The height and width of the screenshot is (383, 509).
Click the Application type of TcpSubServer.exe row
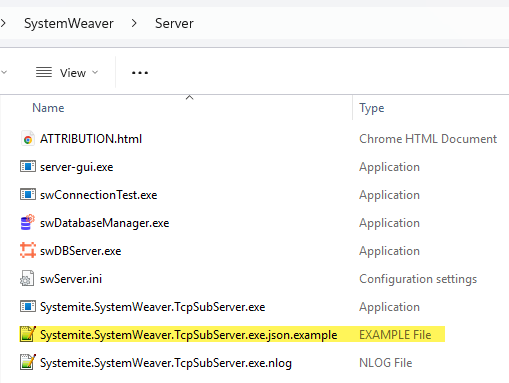point(389,307)
